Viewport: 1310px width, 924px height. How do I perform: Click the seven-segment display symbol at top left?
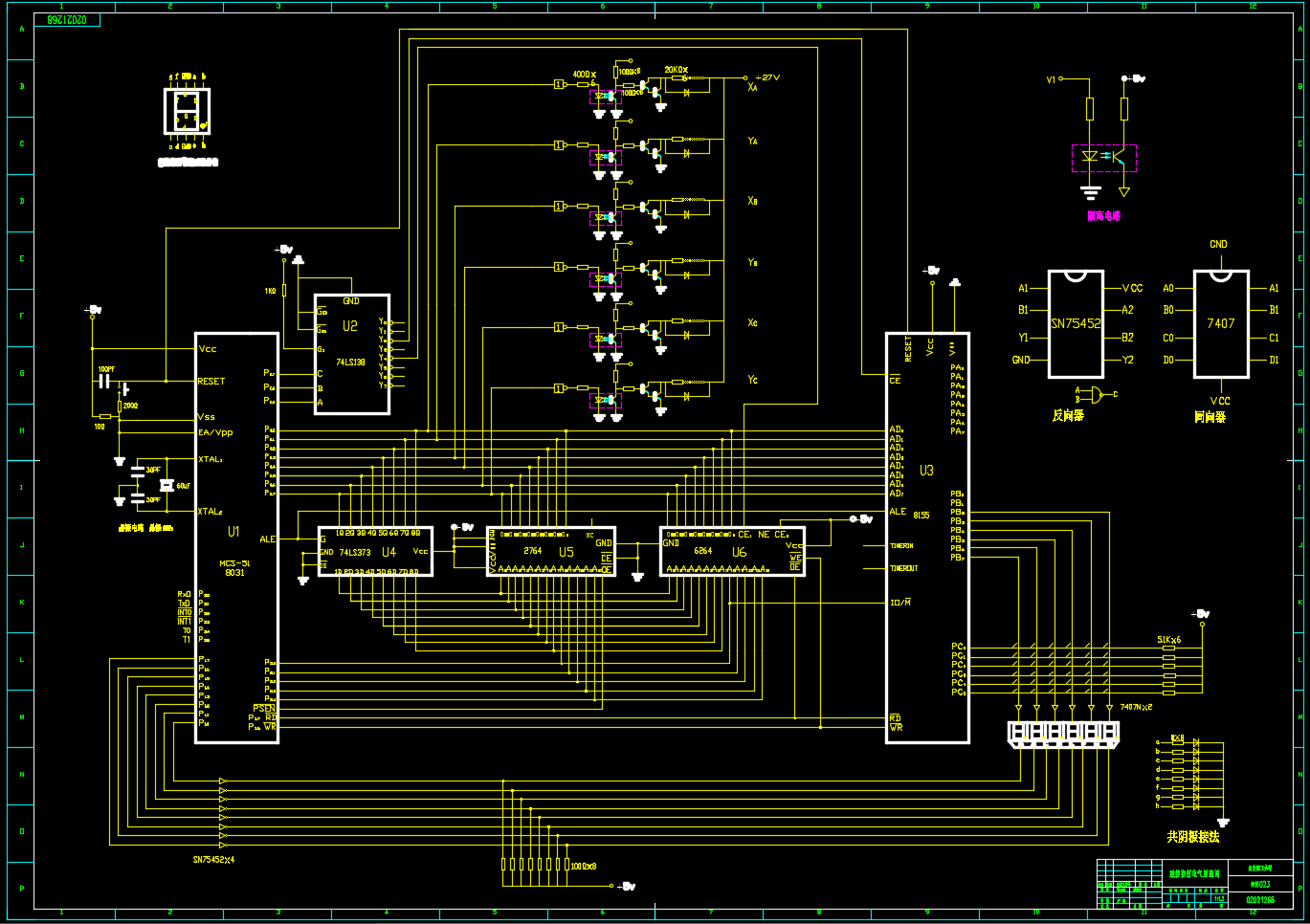point(187,112)
